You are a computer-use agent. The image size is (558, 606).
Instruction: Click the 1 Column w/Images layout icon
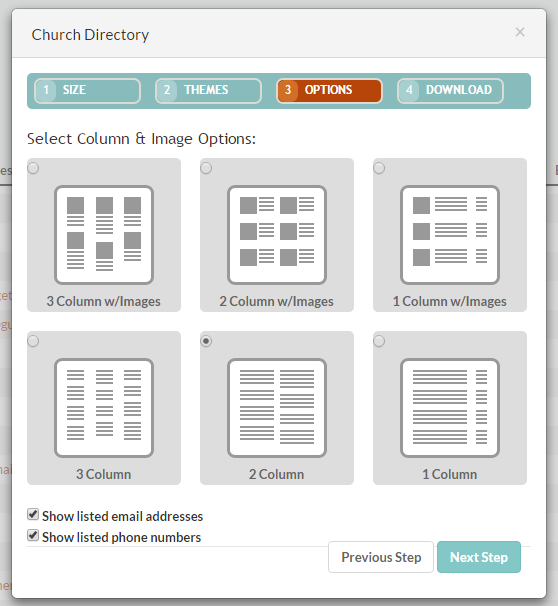[450, 235]
